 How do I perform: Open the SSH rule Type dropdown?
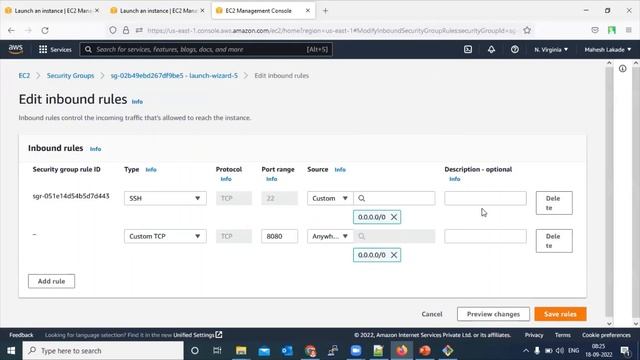click(x=165, y=198)
